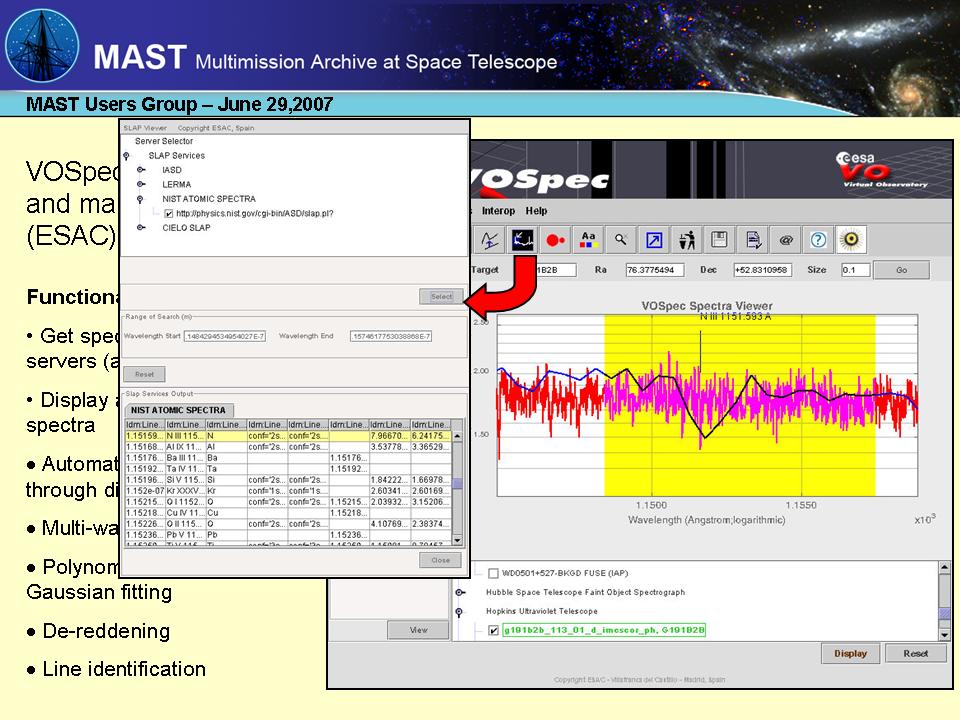960x720 pixels.
Task: Select the Cu IV table row
Action: pyautogui.click(x=288, y=513)
